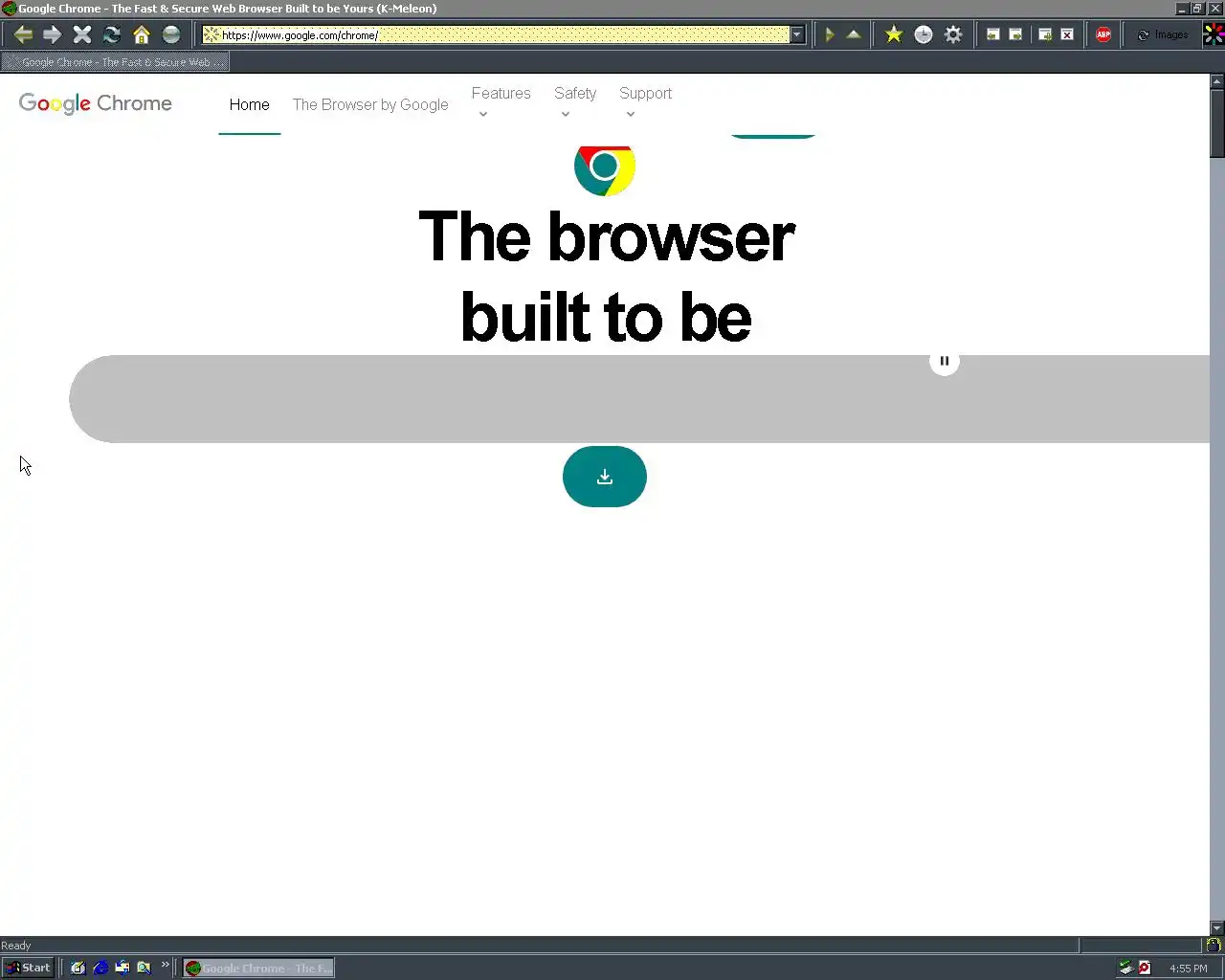Image resolution: width=1225 pixels, height=980 pixels.
Task: Click the 4:55 PM clock
Action: pos(1189,969)
